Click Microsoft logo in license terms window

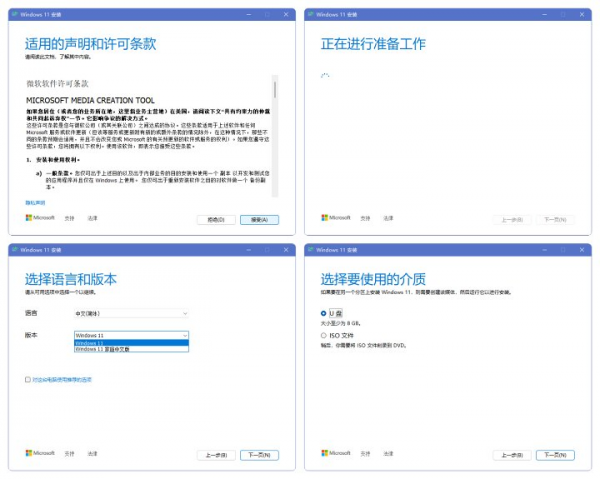40,218
